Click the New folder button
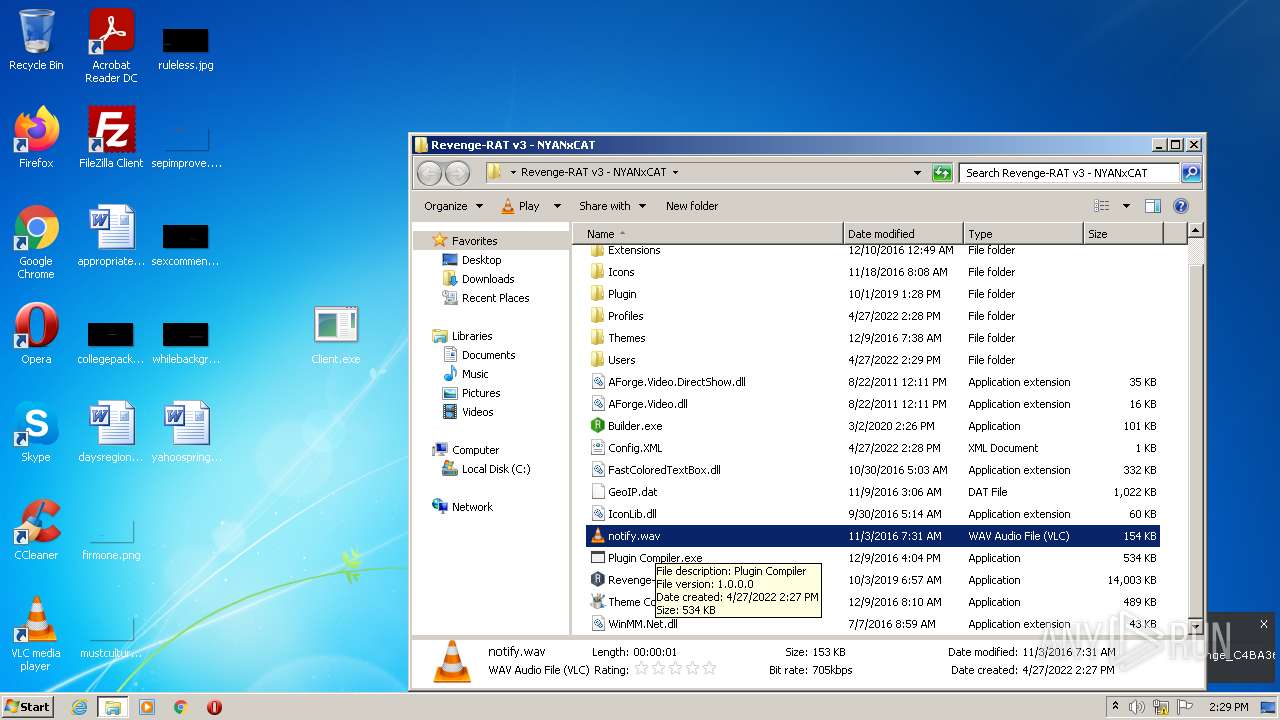 692,206
